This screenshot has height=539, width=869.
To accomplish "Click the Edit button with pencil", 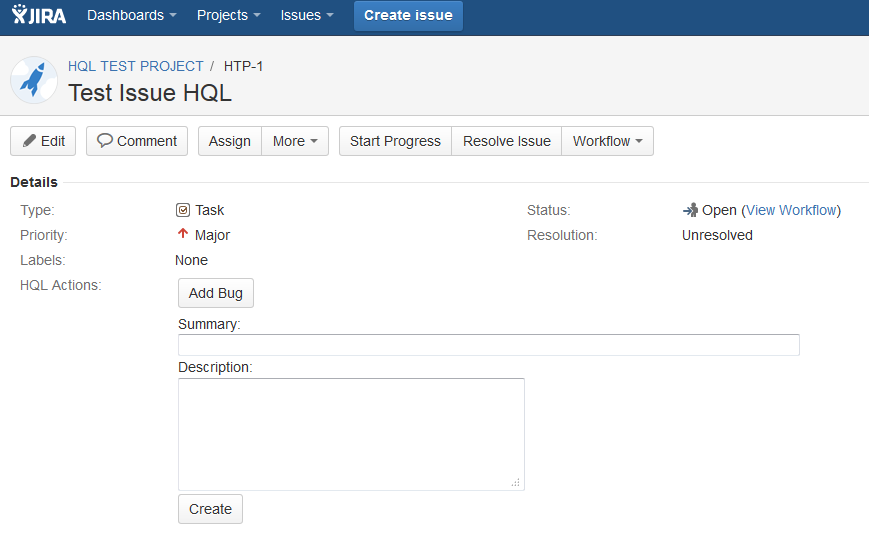I will (x=43, y=141).
